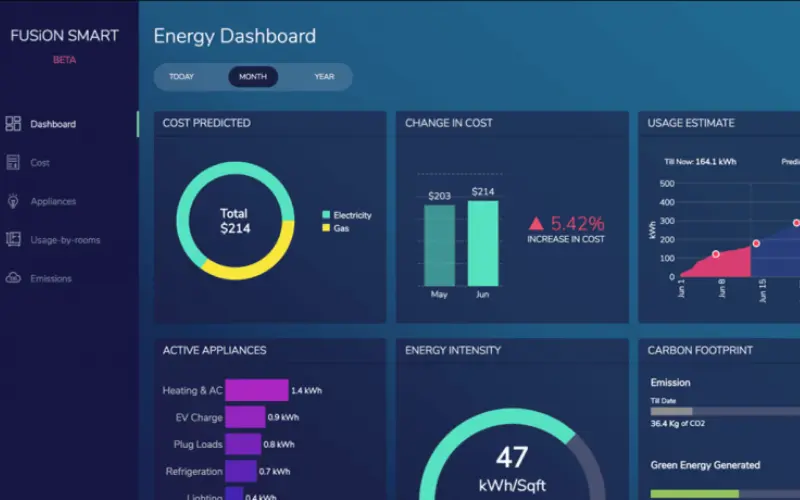Click the EV Charge usage bar
800x500 pixels.
point(245,417)
